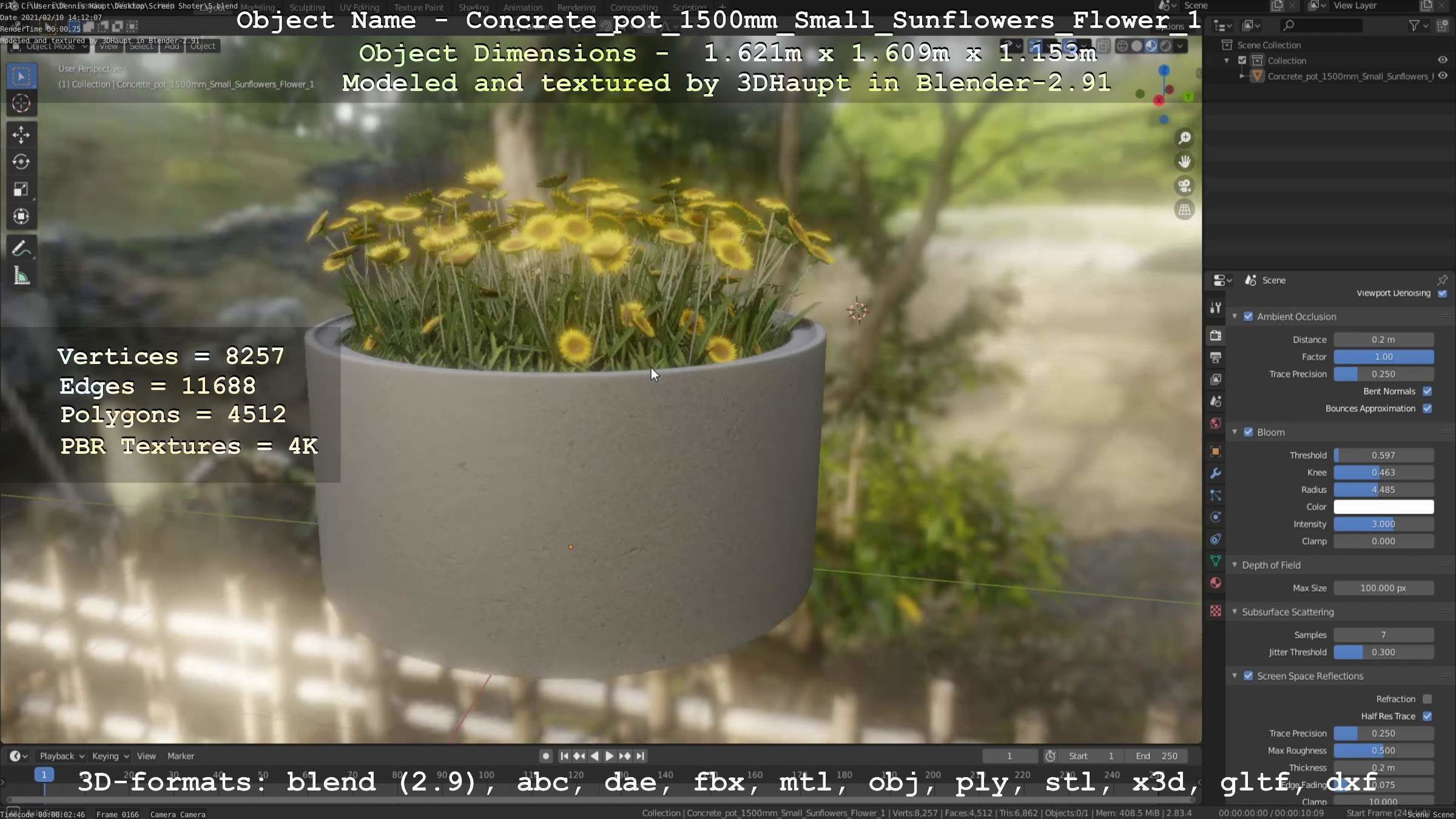
Task: Open the timeline Marker menu
Action: 181,756
